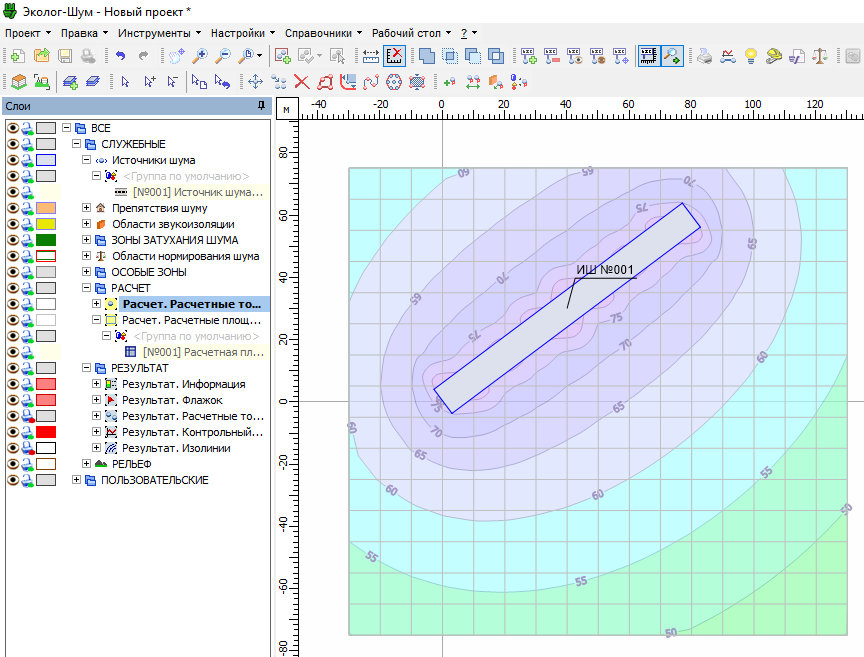Image resolution: width=864 pixels, height=657 pixels.
Task: Click the Save project floppy disk icon
Action: click(65, 57)
